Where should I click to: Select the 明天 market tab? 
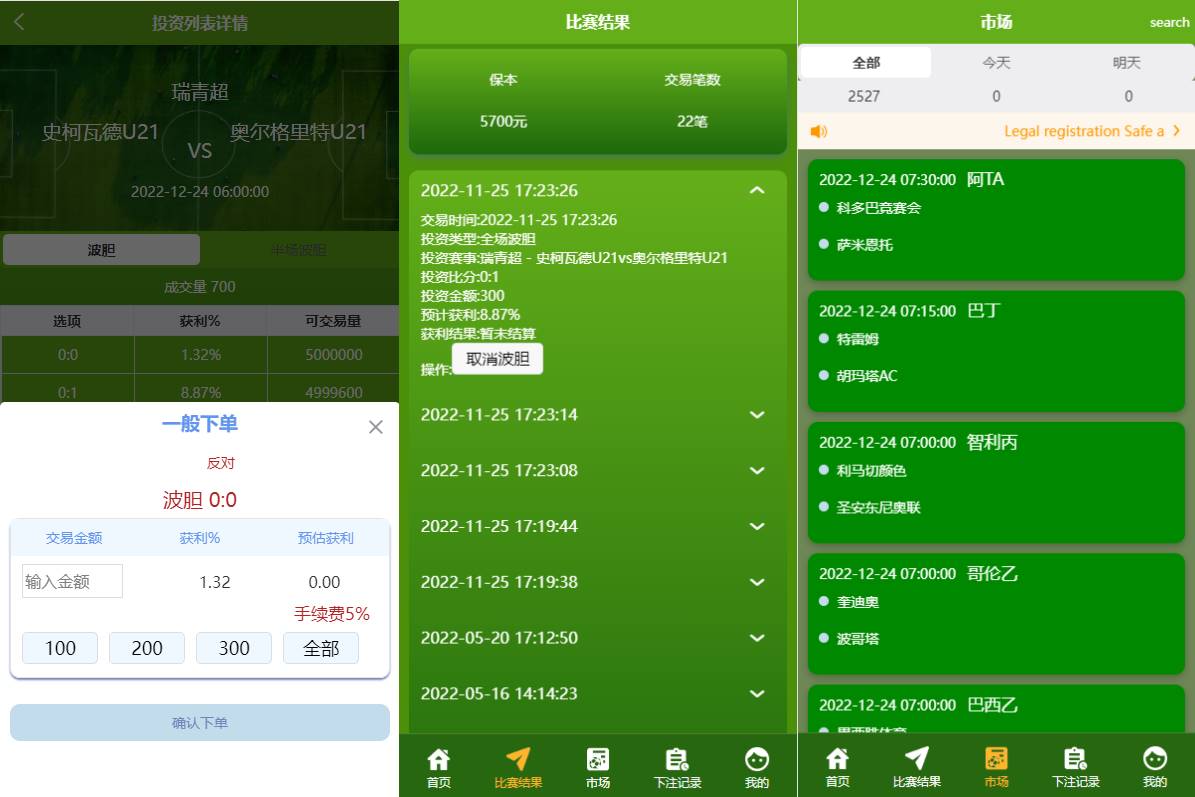(x=1126, y=62)
